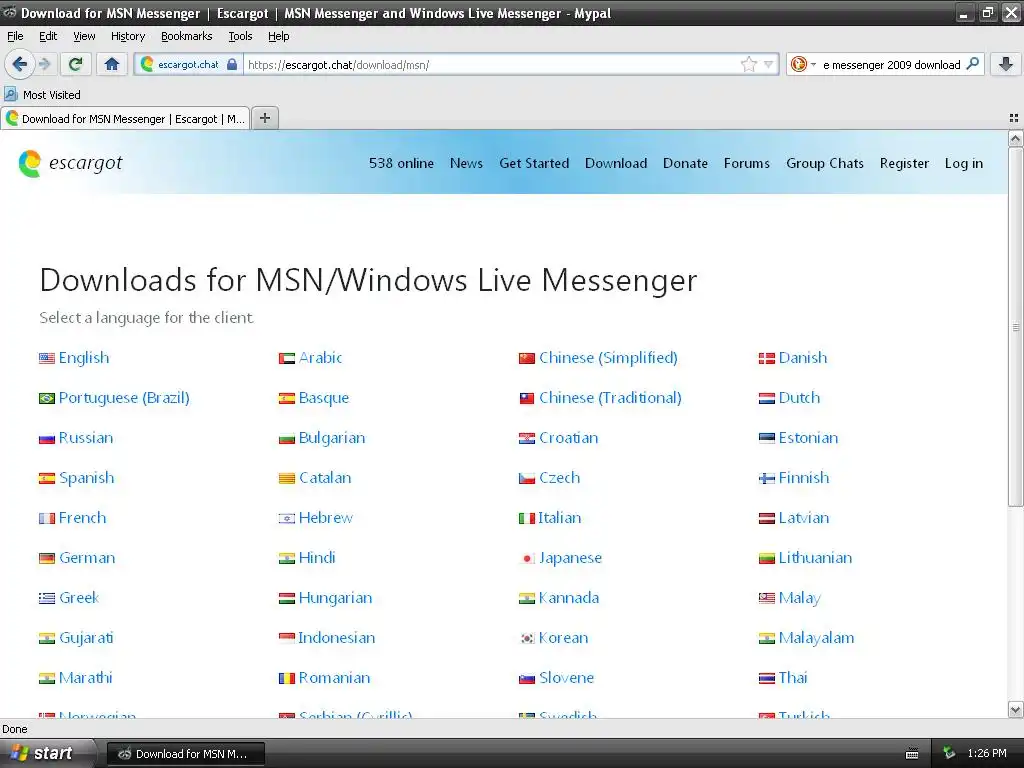
Task: Open the Edit menu
Action: pos(48,36)
